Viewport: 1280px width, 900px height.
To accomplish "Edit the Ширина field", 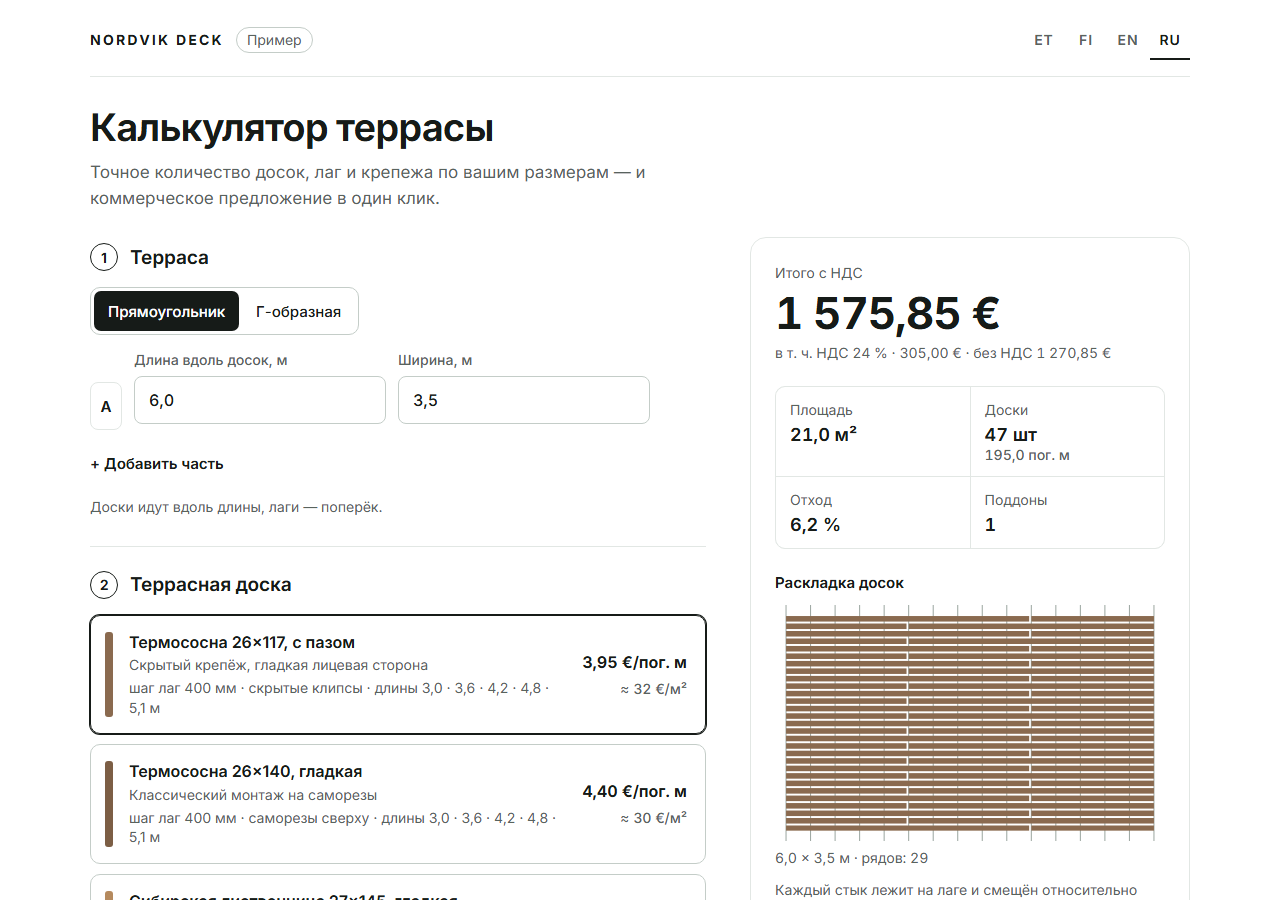I will (x=524, y=400).
